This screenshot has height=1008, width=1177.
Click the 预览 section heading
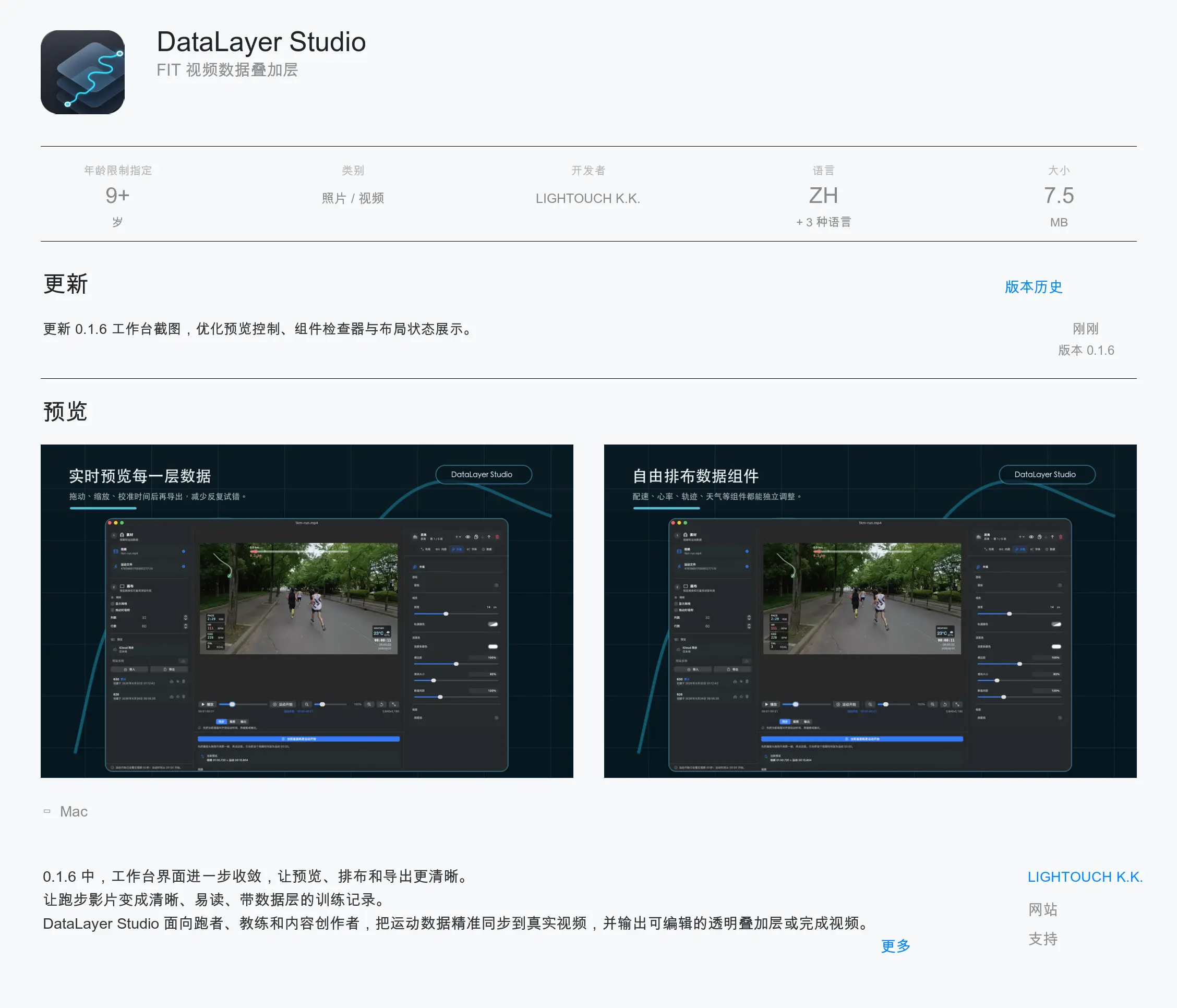65,411
